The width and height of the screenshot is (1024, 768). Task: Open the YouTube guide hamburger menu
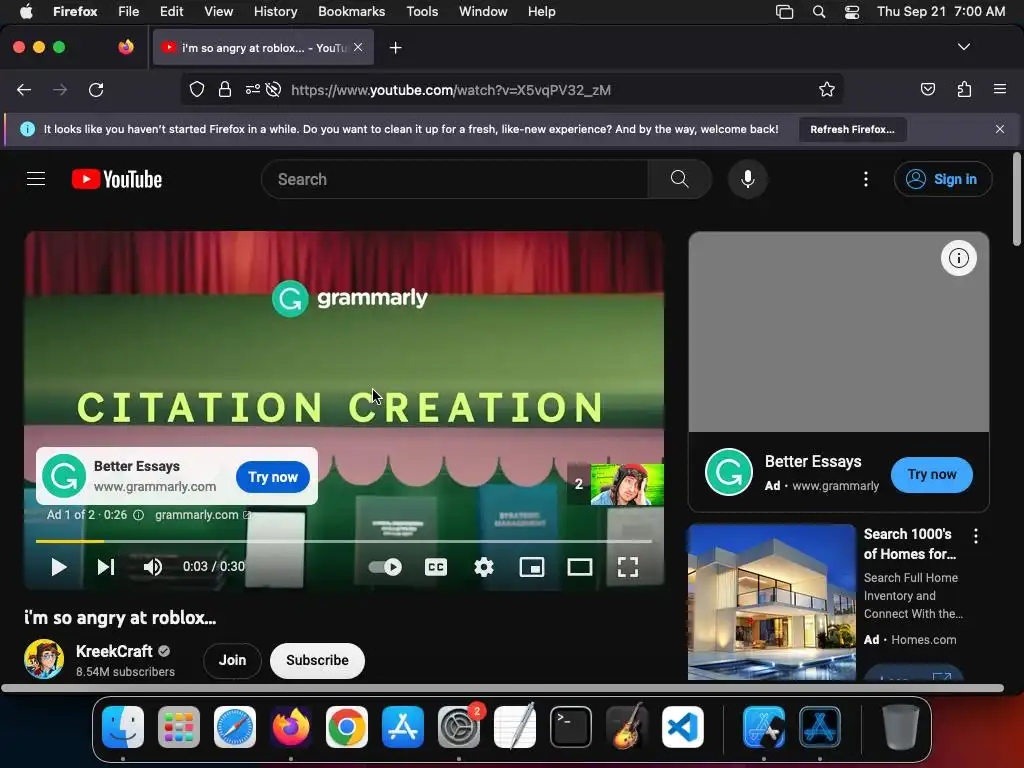(36, 179)
